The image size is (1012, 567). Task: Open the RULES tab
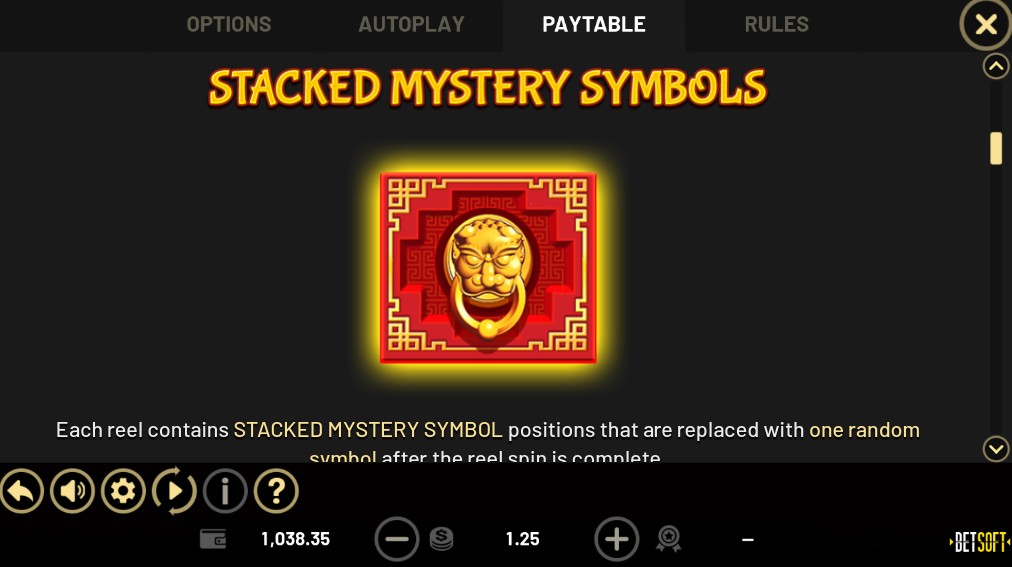point(776,25)
